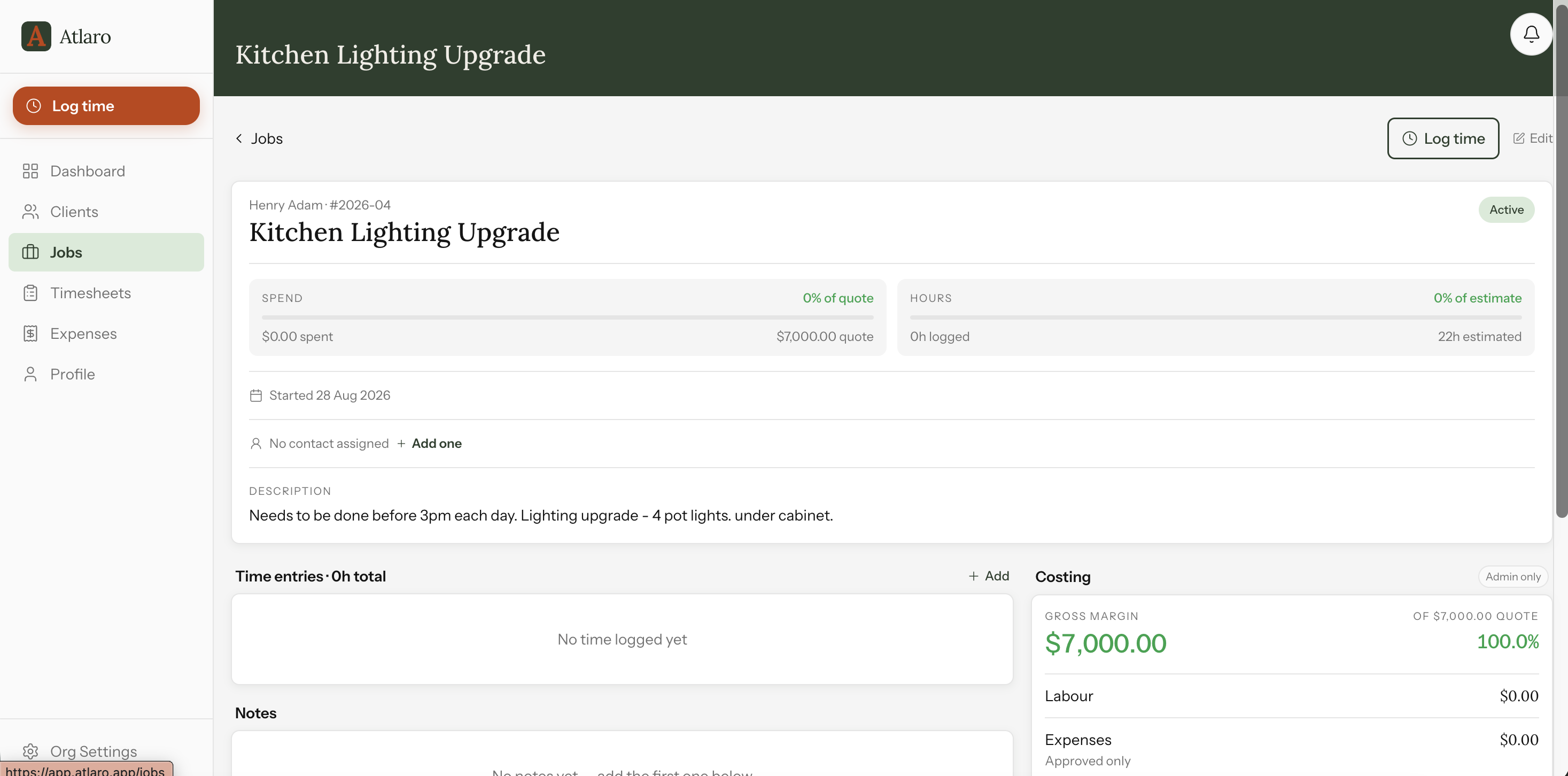Navigate to Expenses in the sidebar

106,333
